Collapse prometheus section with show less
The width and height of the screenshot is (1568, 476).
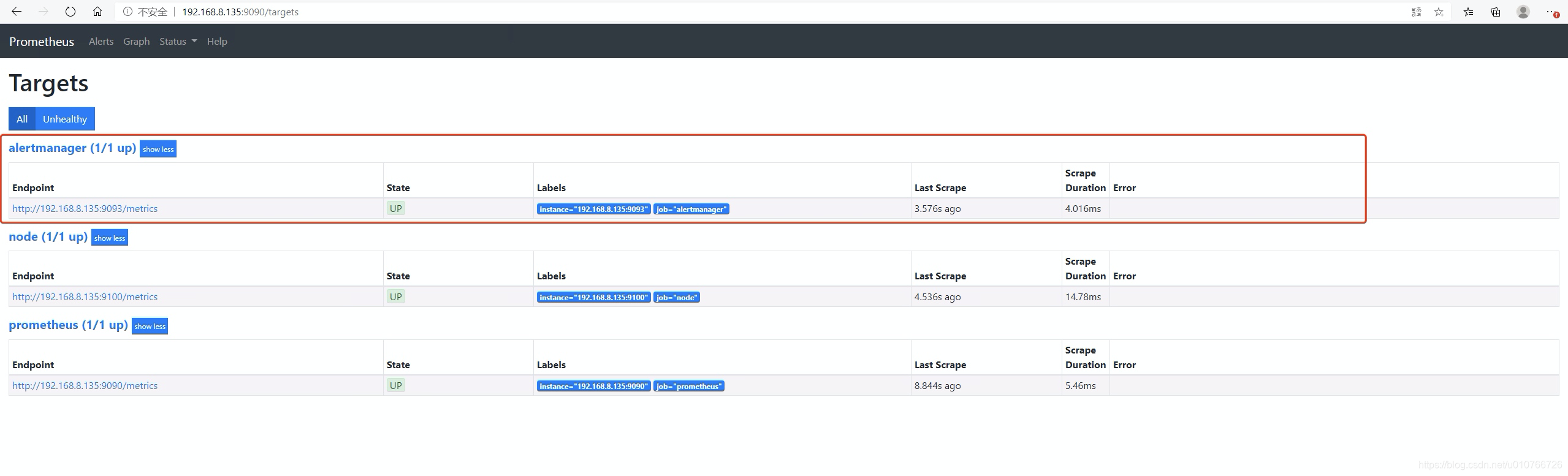click(150, 326)
